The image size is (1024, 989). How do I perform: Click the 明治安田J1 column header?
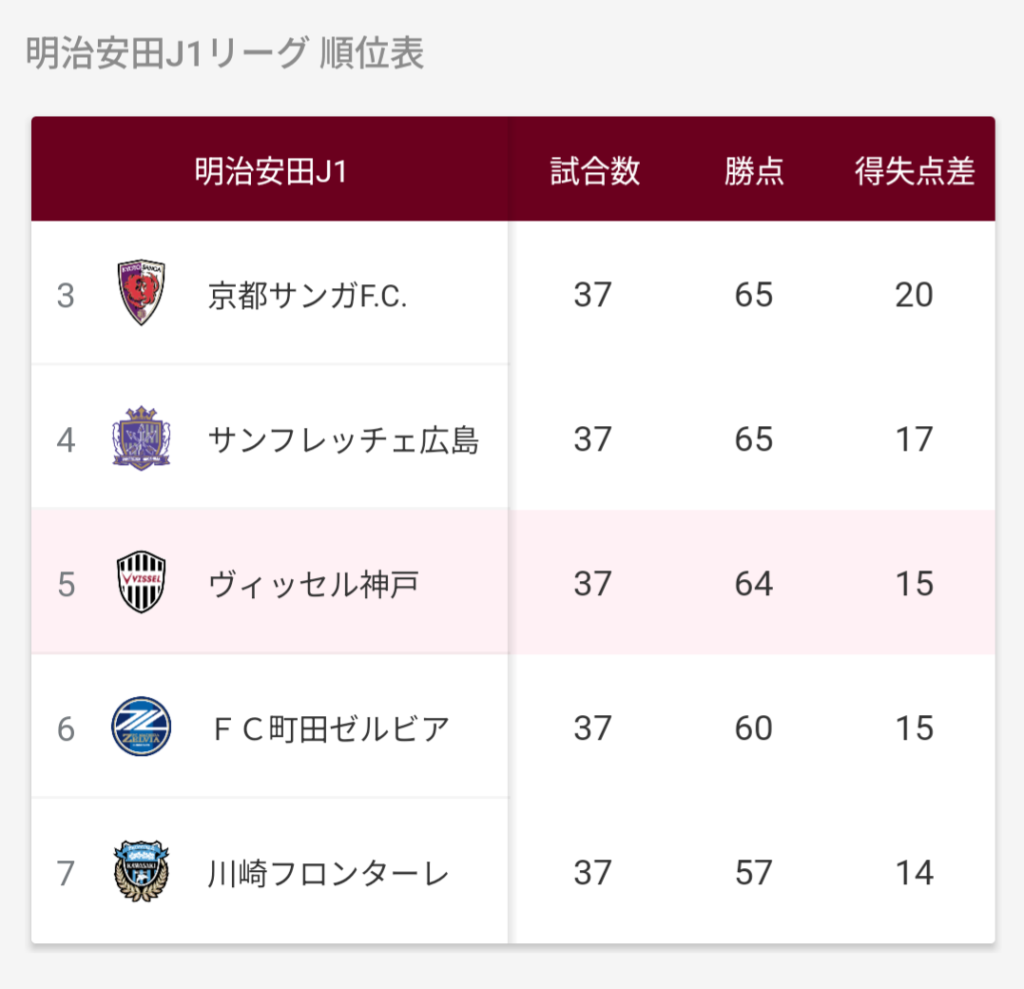pyautogui.click(x=270, y=172)
